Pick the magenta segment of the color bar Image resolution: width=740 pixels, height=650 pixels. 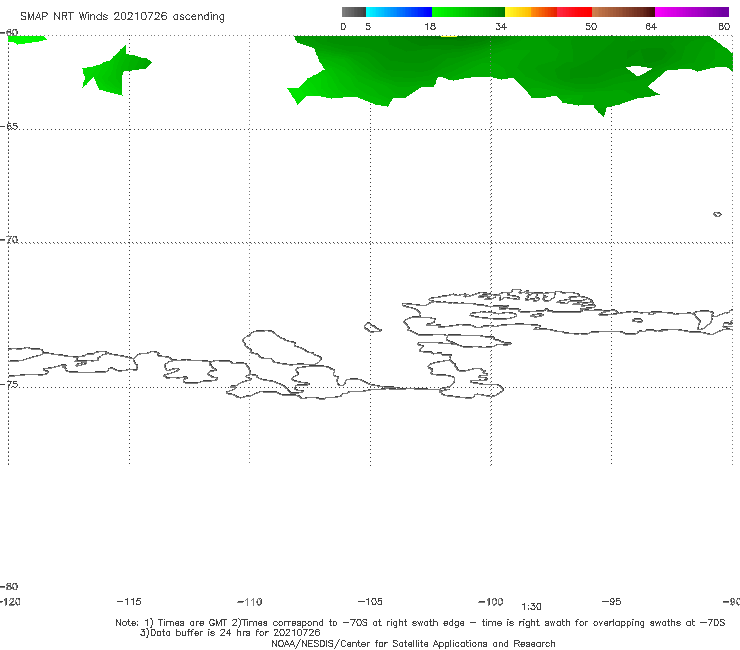coord(692,12)
